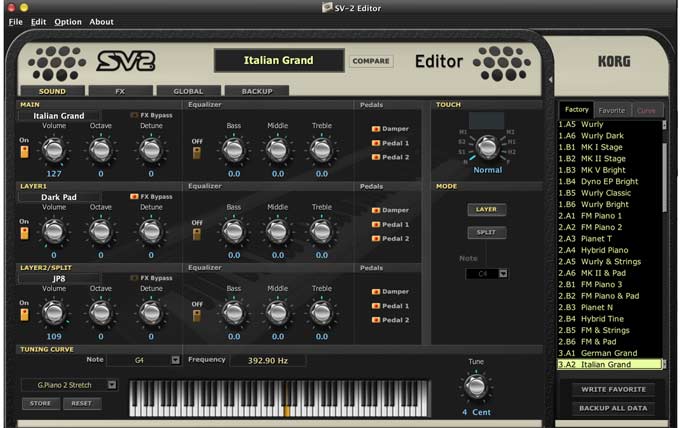The height and width of the screenshot is (428, 680).
Task: Click the RESET tuning curve button
Action: [82, 403]
